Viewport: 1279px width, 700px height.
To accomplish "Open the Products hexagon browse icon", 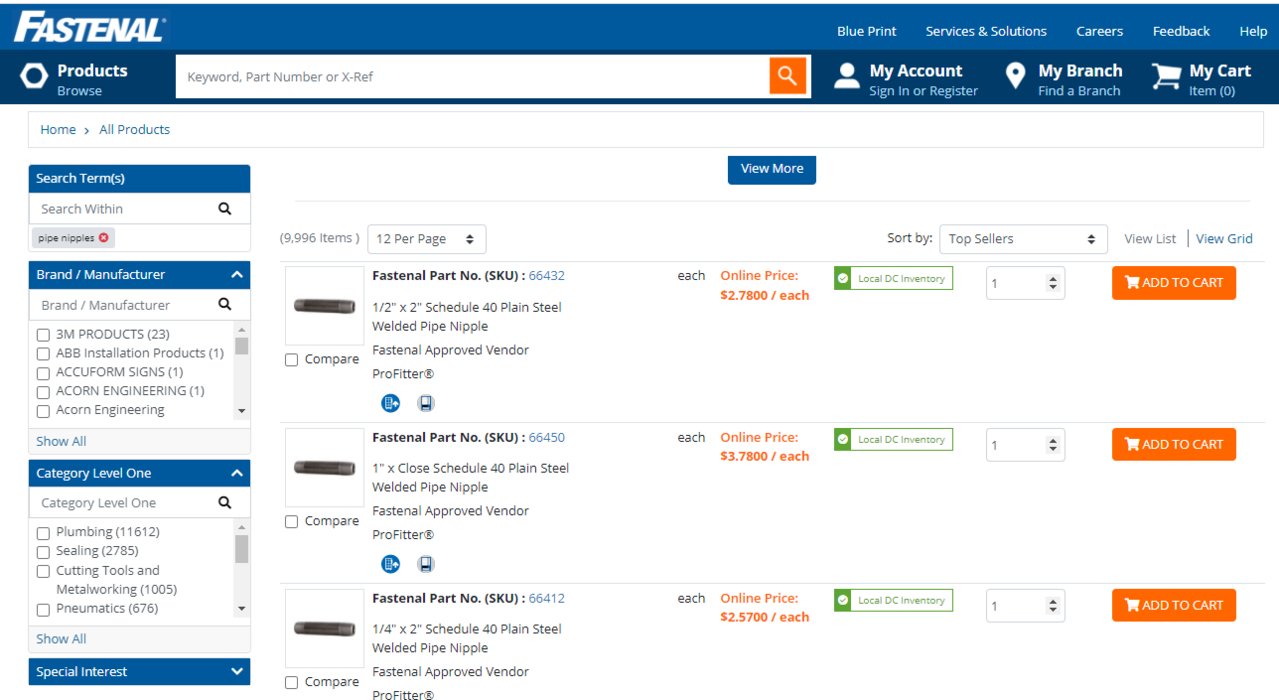I will coord(34,77).
